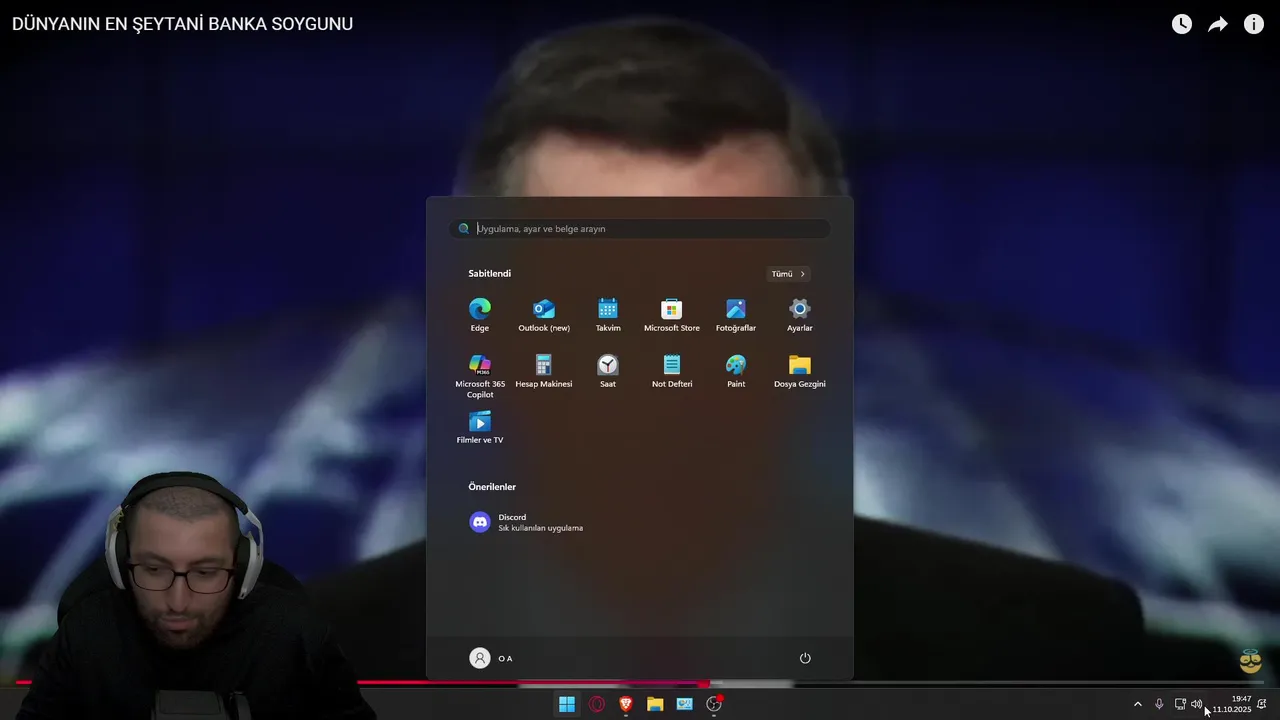Click the channel avatar watermark on video

[1250, 662]
